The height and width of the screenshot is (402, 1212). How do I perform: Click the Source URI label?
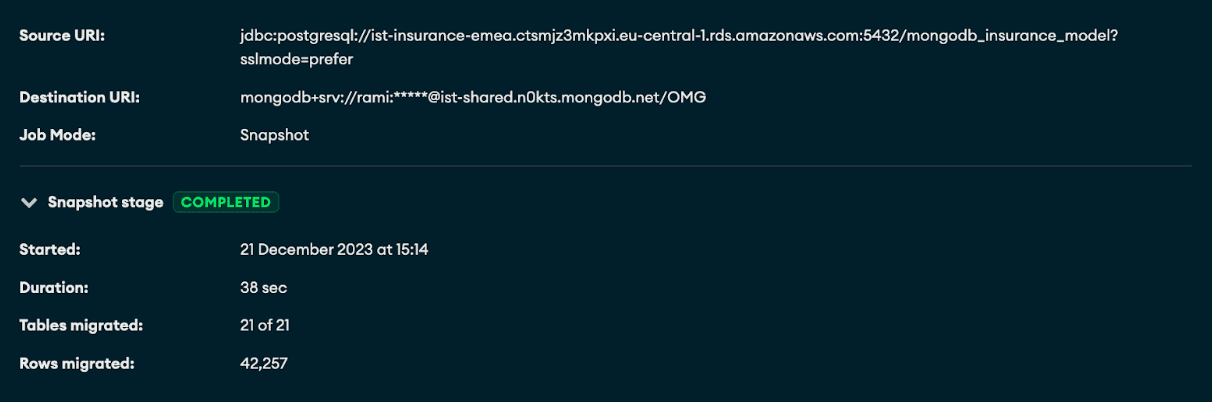pyautogui.click(x=62, y=36)
